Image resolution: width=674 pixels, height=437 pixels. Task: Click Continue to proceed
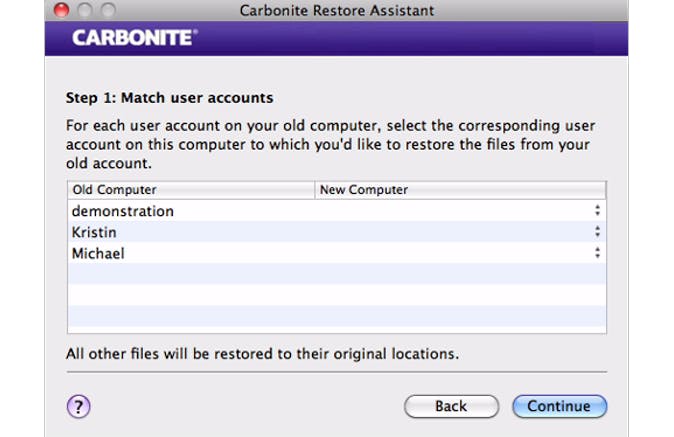pyautogui.click(x=559, y=406)
